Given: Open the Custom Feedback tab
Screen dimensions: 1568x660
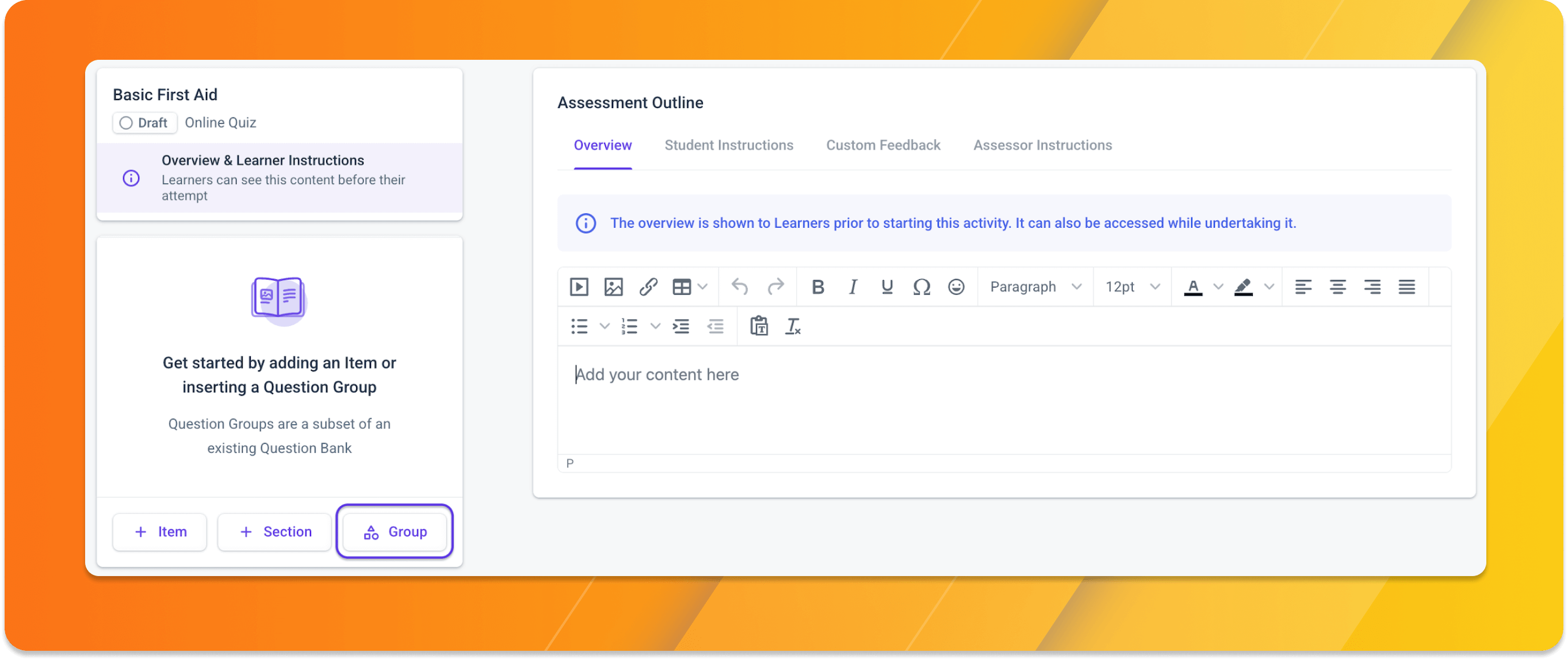Looking at the screenshot, I should (882, 145).
